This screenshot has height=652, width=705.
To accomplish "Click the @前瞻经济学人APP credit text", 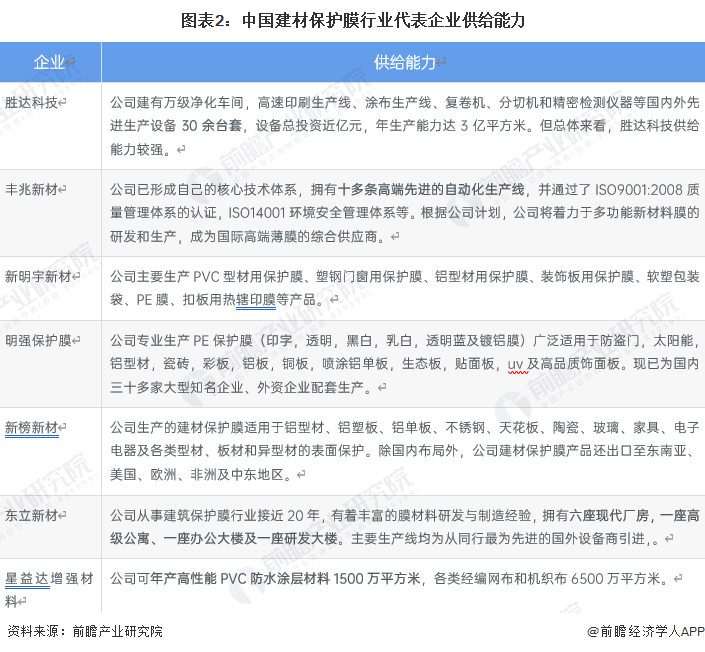I will [646, 631].
